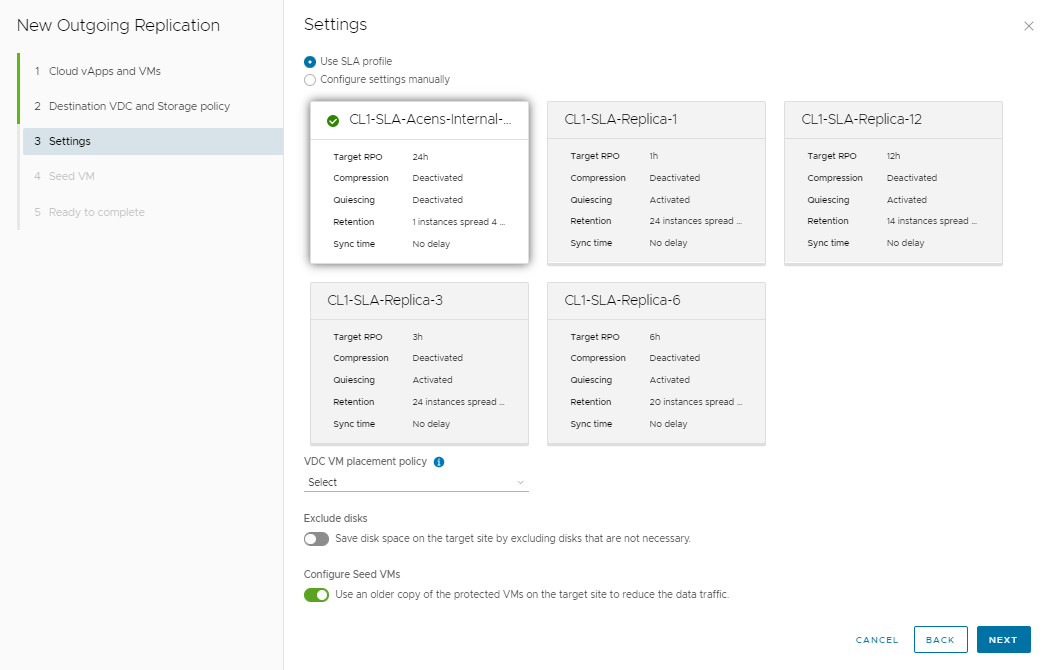Pick the CL1-SLA-Replica-6 profile card
This screenshot has width=1048, height=670.
tap(656, 363)
